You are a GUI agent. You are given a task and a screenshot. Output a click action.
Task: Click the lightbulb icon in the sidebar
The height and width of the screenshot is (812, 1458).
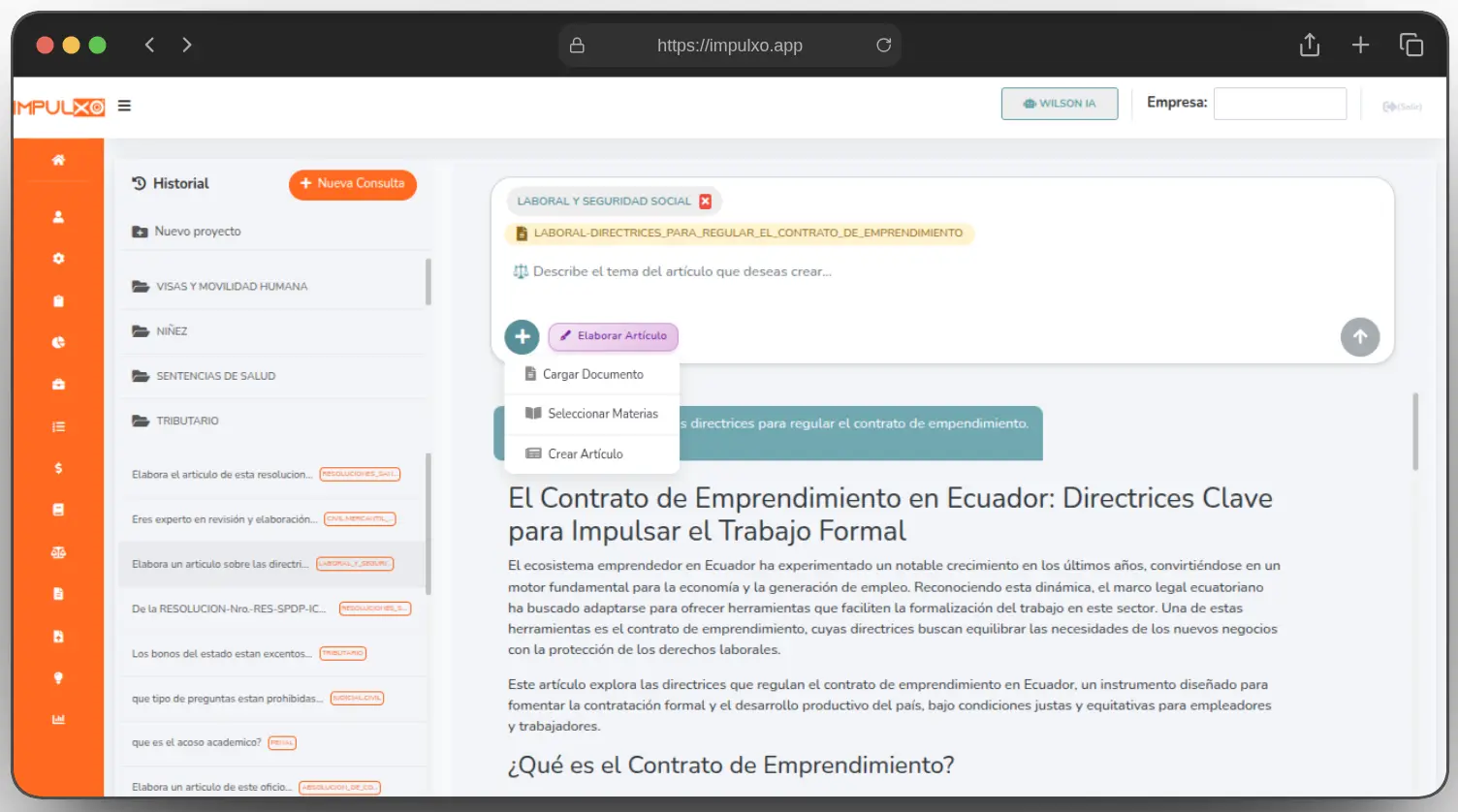point(58,677)
